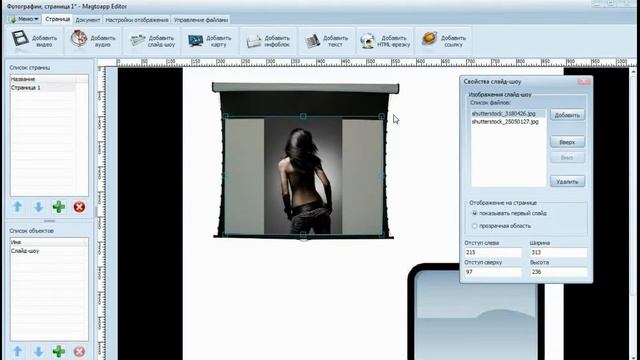Click the Имя column header
The width and height of the screenshot is (640, 360).
[49, 242]
